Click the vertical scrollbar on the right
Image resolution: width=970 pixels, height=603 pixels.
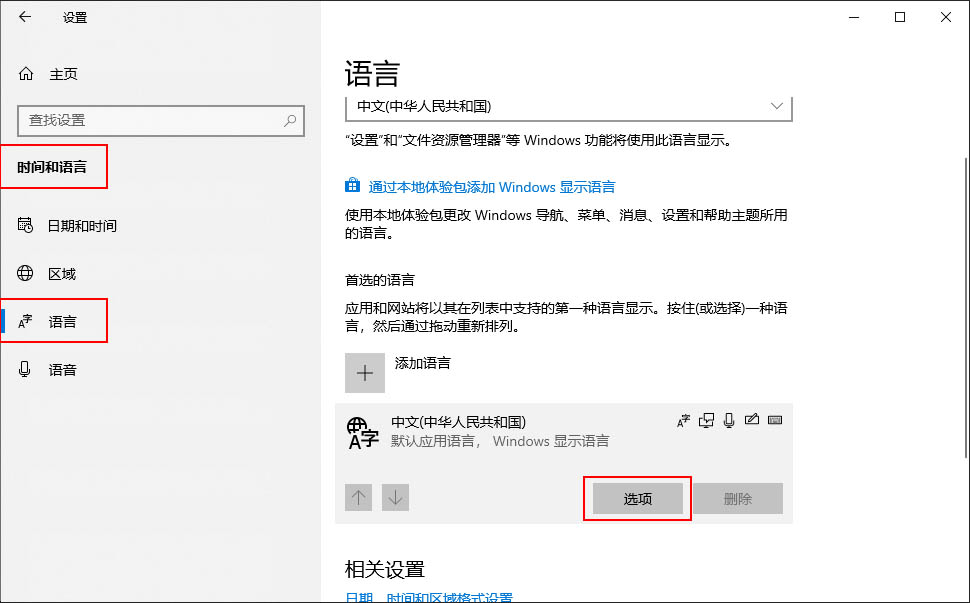[x=966, y=307]
